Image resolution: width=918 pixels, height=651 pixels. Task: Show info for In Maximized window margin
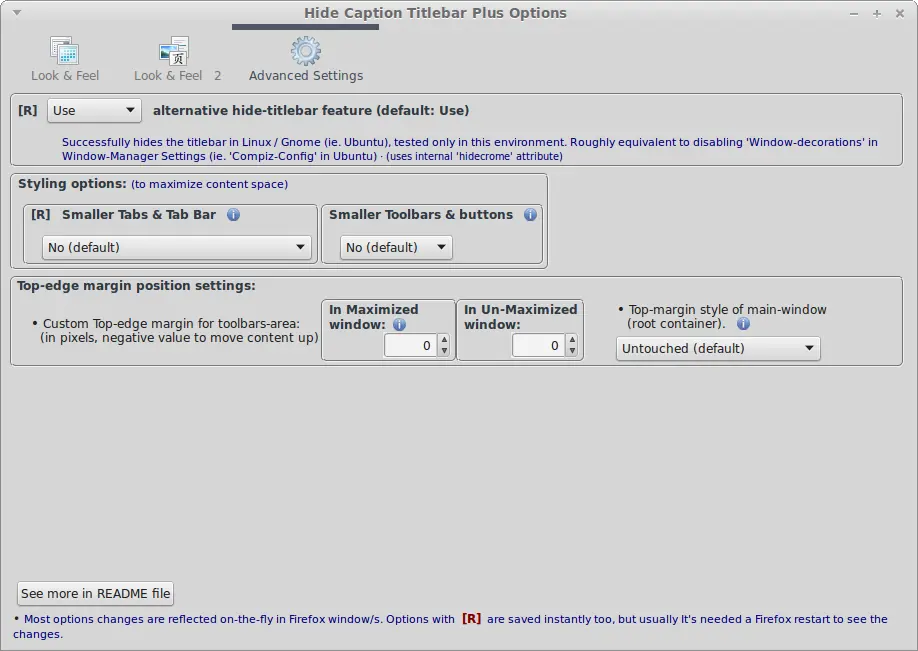tap(399, 324)
